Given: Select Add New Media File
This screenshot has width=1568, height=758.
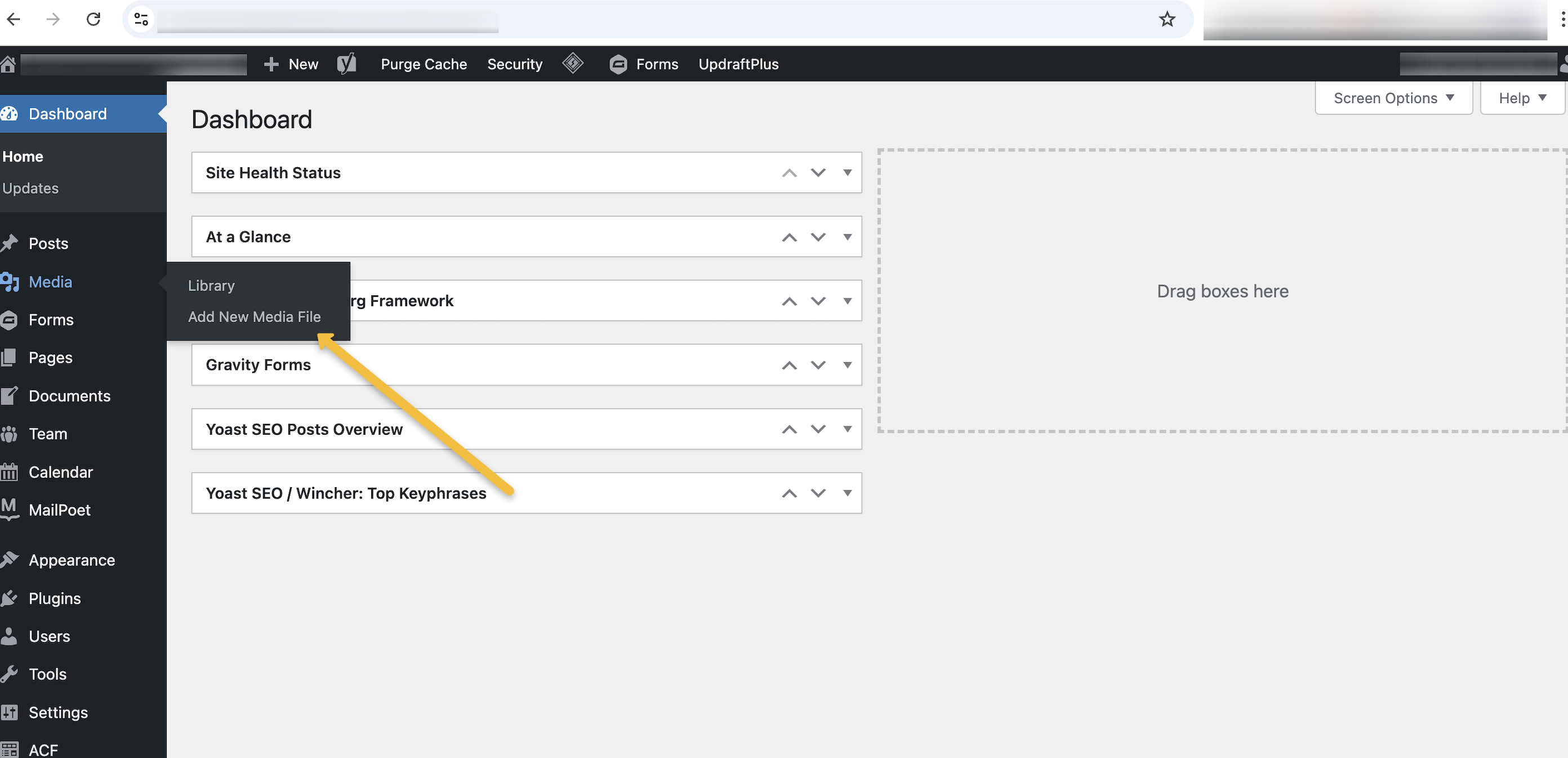Looking at the screenshot, I should point(255,316).
